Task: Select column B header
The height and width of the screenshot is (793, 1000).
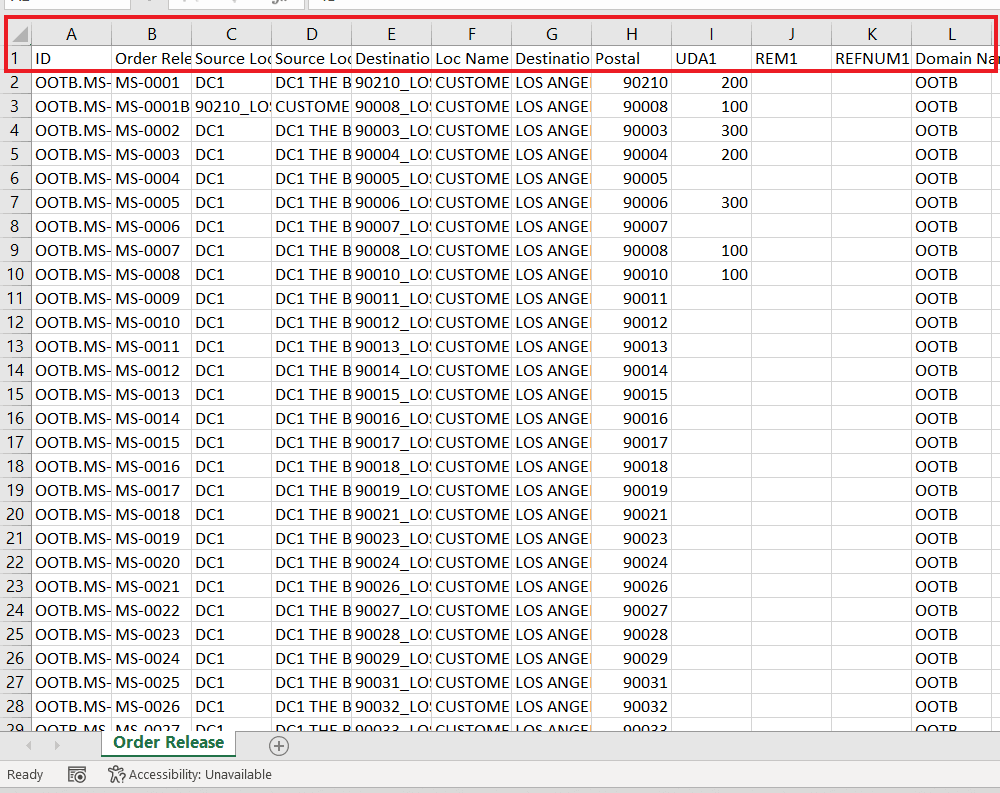Action: point(152,34)
